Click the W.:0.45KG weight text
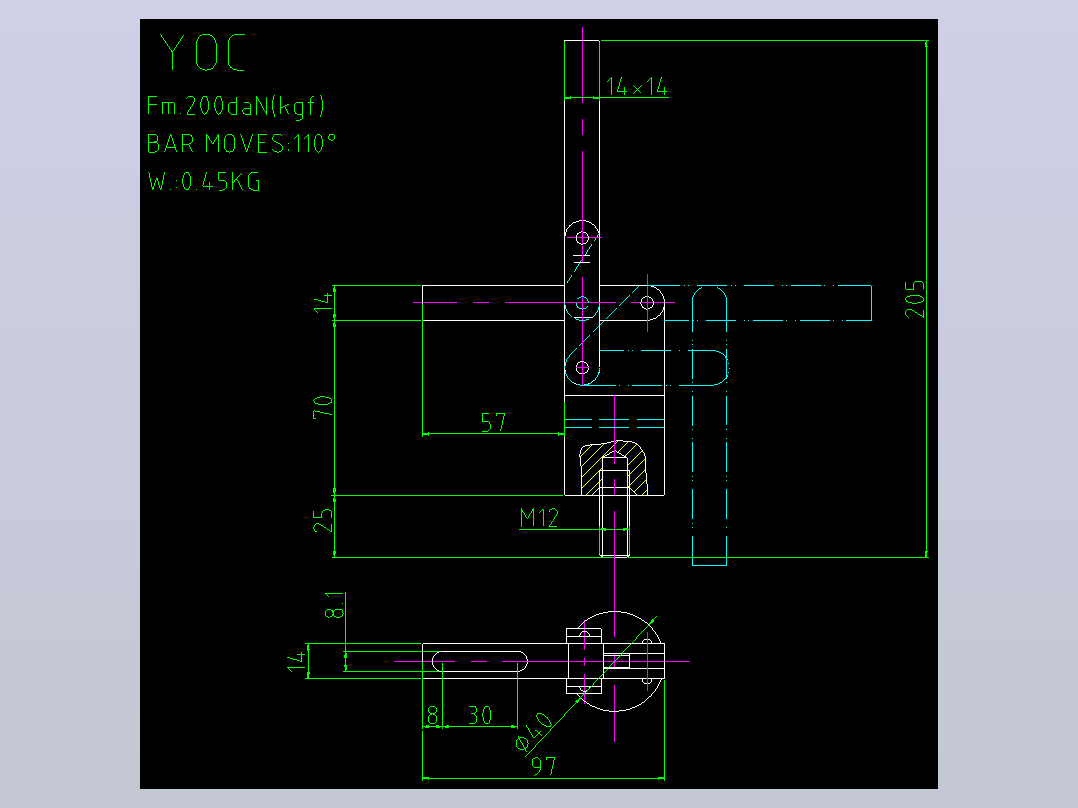Viewport: 1078px width, 808px height. [x=204, y=182]
